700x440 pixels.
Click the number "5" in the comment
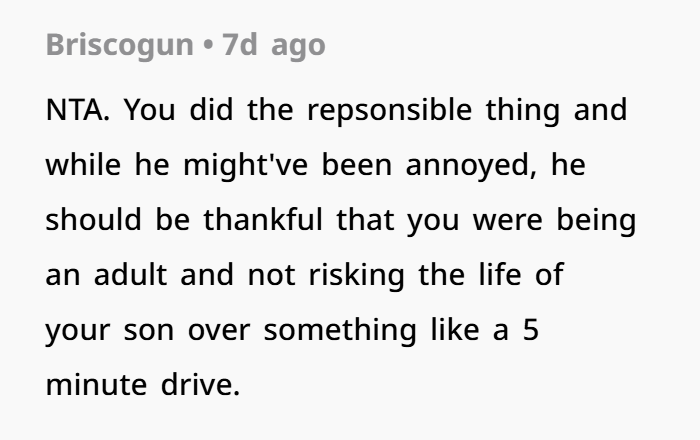(x=531, y=329)
